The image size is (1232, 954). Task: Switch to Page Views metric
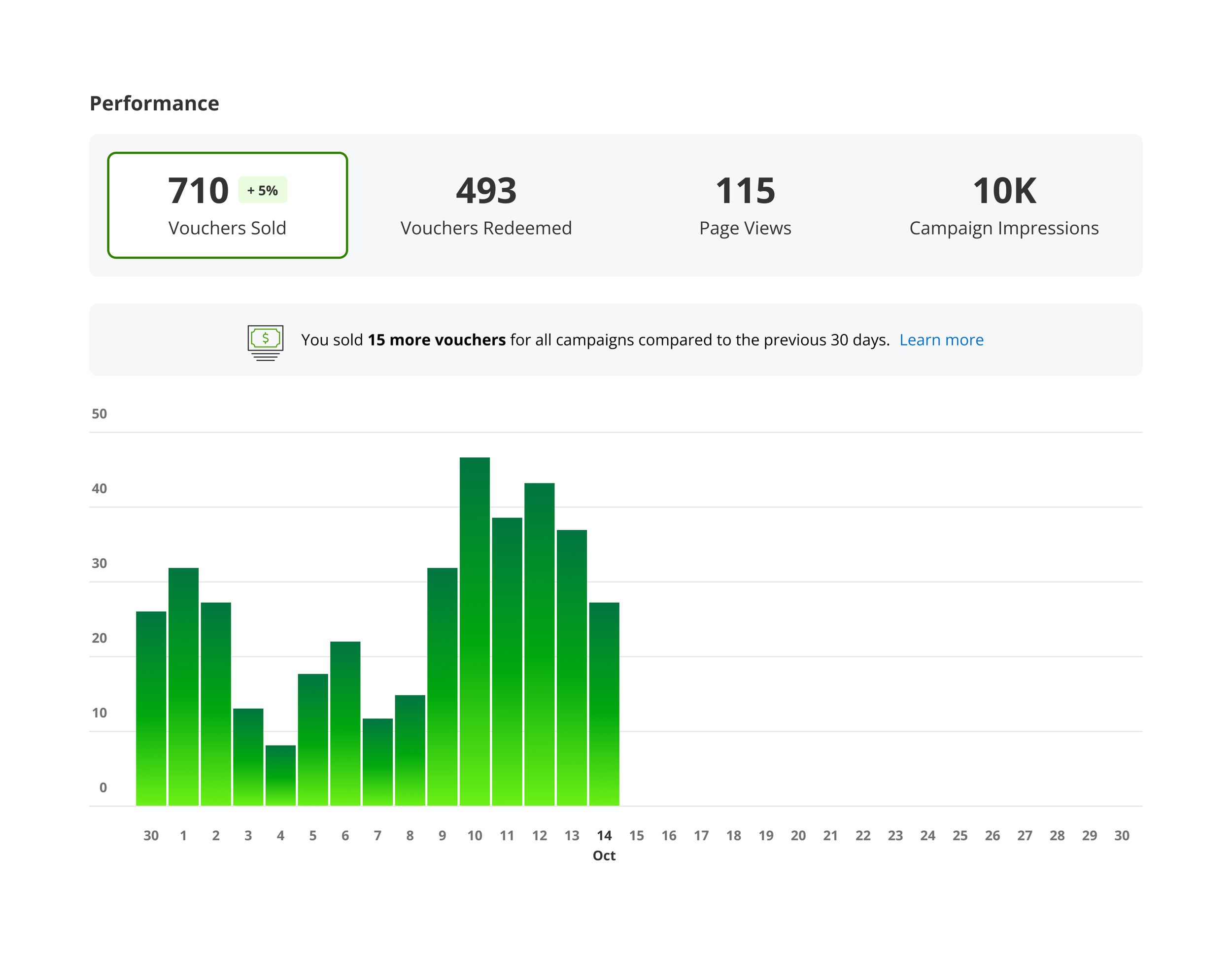[745, 205]
